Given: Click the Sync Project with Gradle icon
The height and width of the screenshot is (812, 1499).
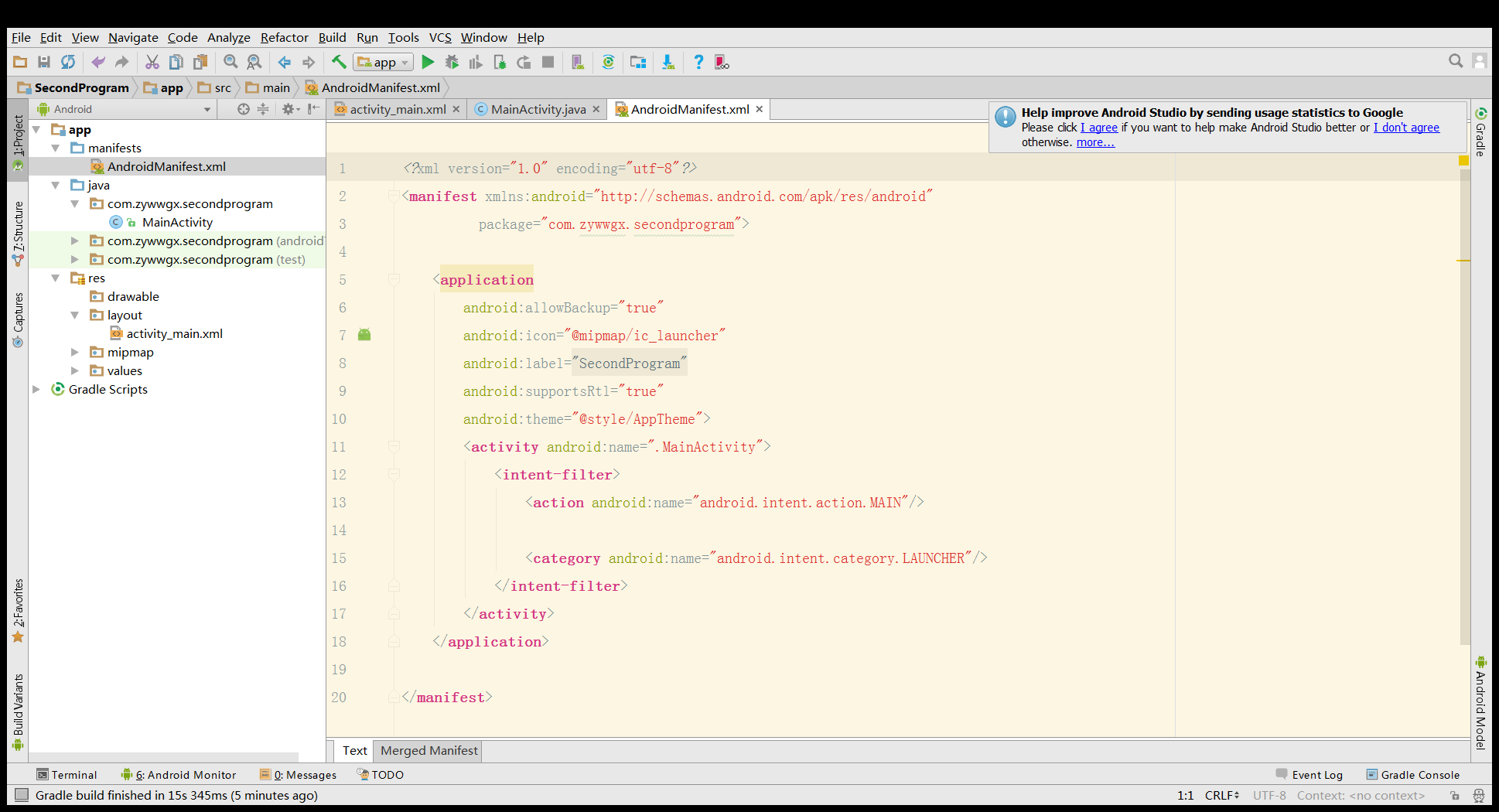Looking at the screenshot, I should pyautogui.click(x=608, y=63).
